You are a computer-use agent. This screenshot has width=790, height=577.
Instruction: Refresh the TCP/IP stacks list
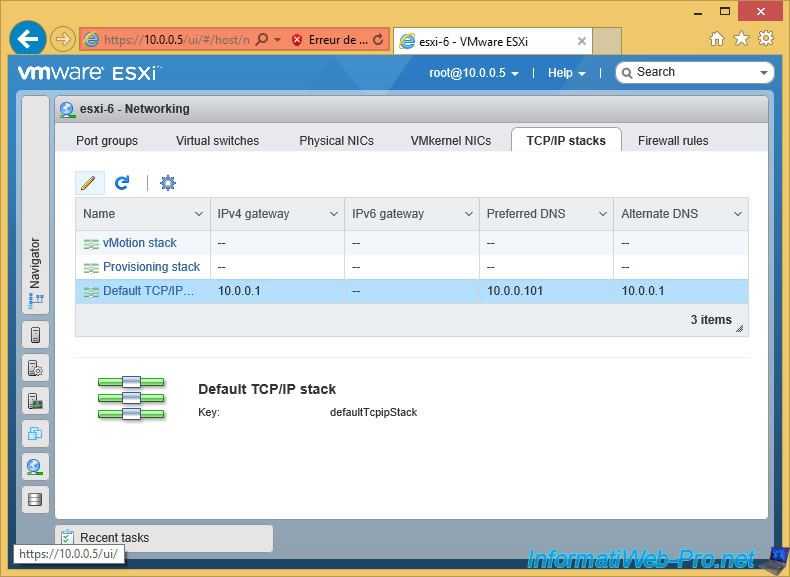coord(122,183)
